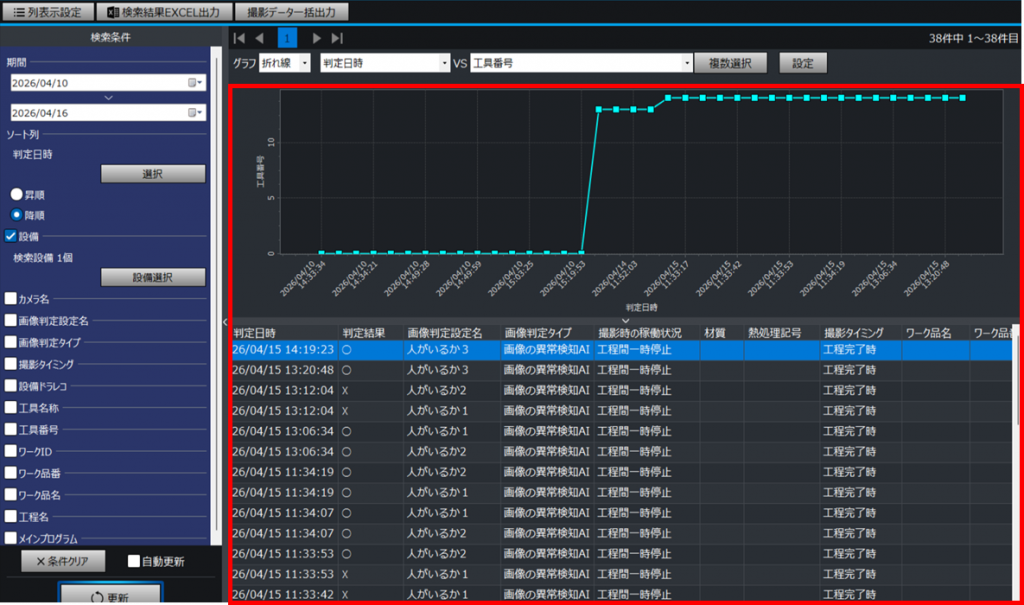Collapse graph area with the chevron below chart
The height and width of the screenshot is (605, 1024).
click(x=626, y=320)
